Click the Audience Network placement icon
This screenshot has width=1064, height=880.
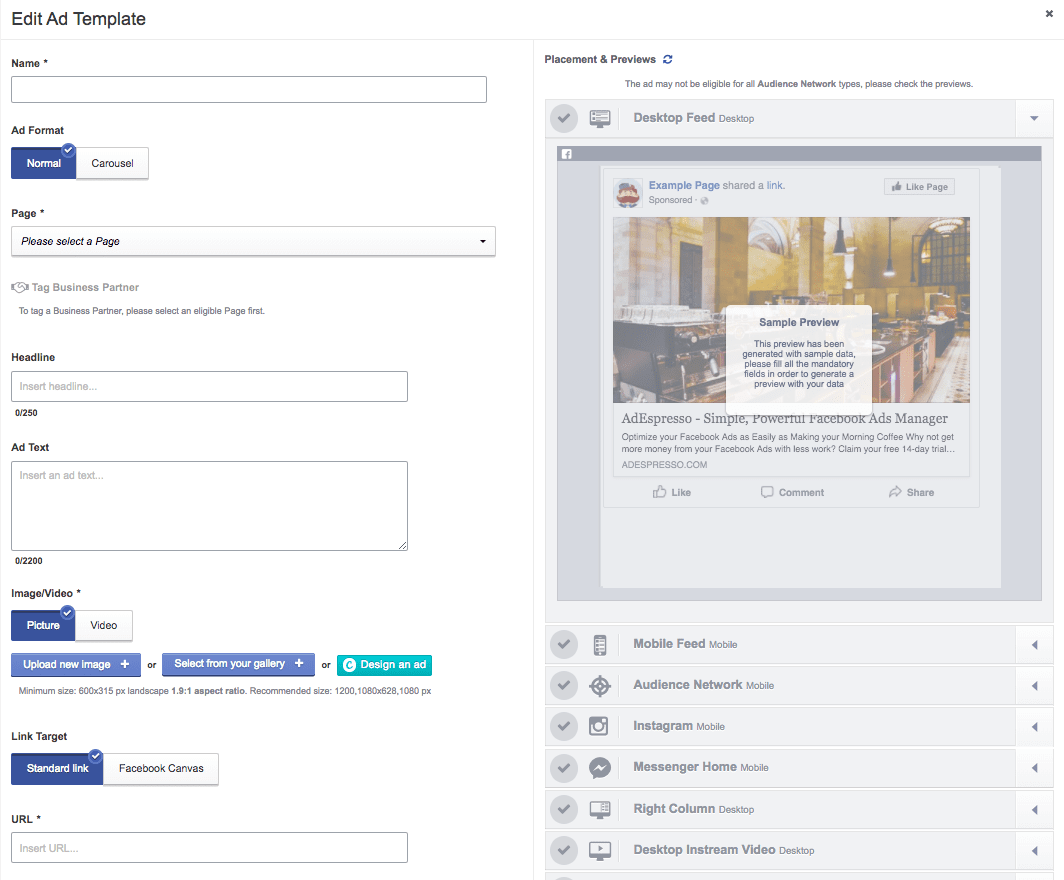click(x=599, y=685)
